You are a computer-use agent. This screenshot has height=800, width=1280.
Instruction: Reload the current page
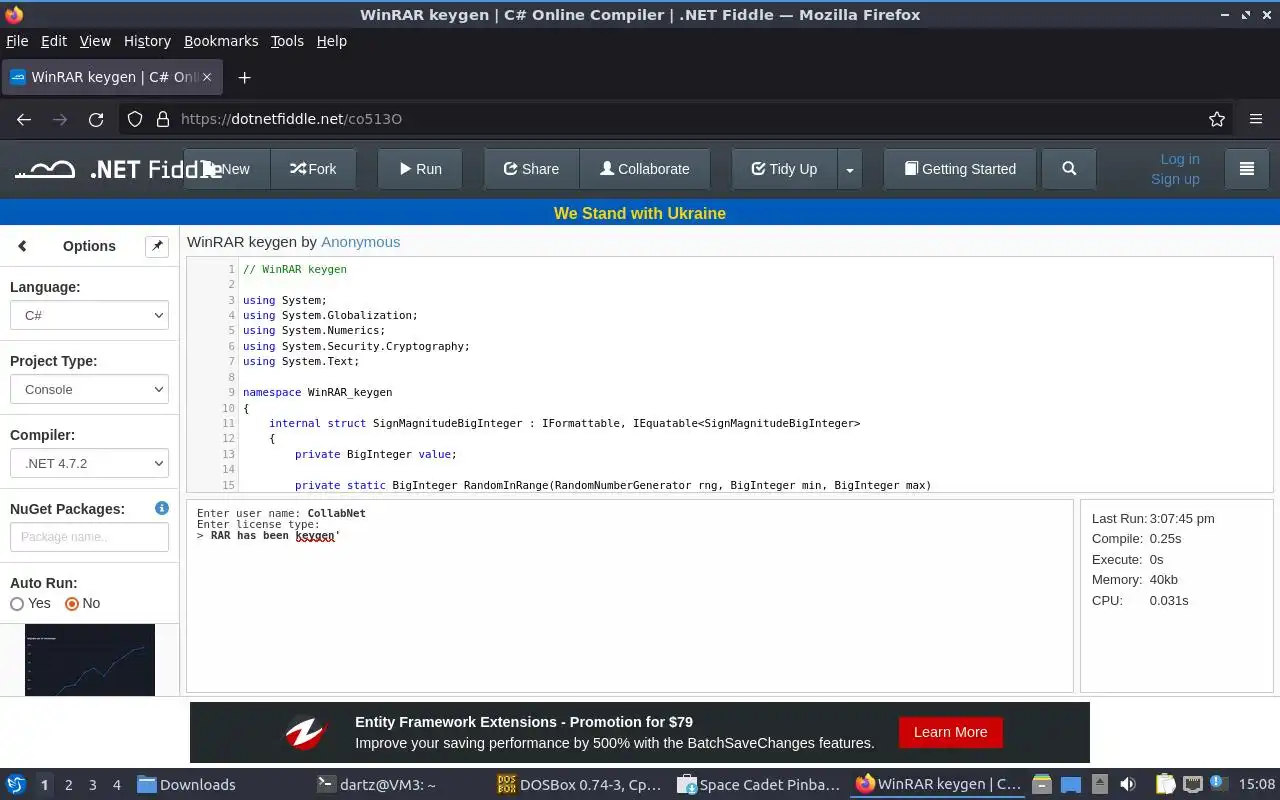click(x=96, y=119)
